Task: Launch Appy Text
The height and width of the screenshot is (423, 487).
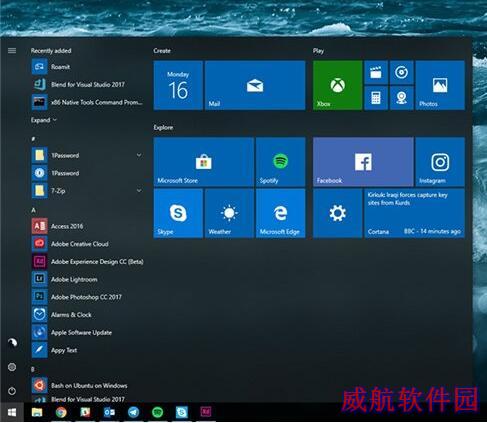Action: coord(87,350)
